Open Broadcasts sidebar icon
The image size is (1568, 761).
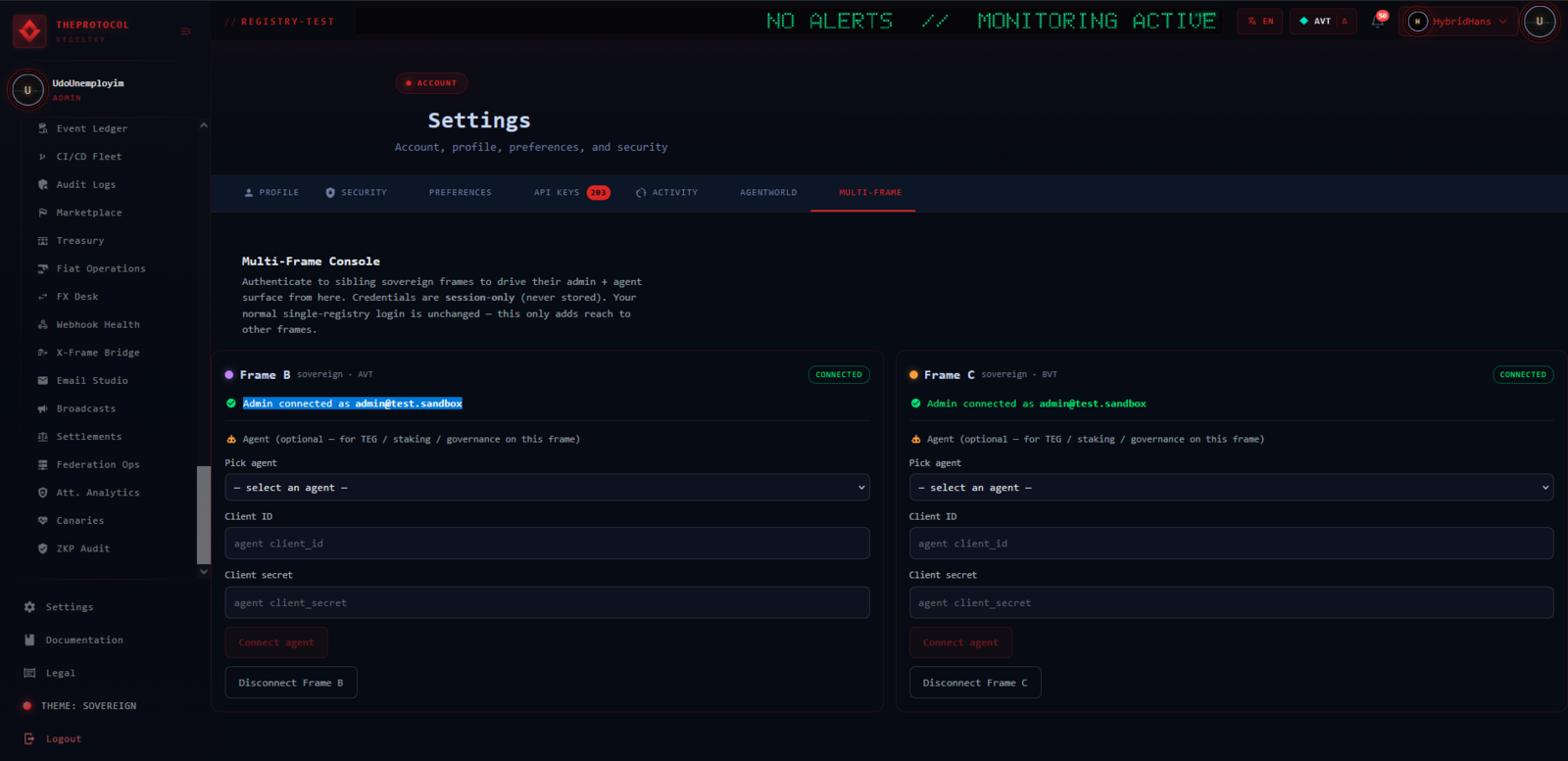(x=42, y=408)
